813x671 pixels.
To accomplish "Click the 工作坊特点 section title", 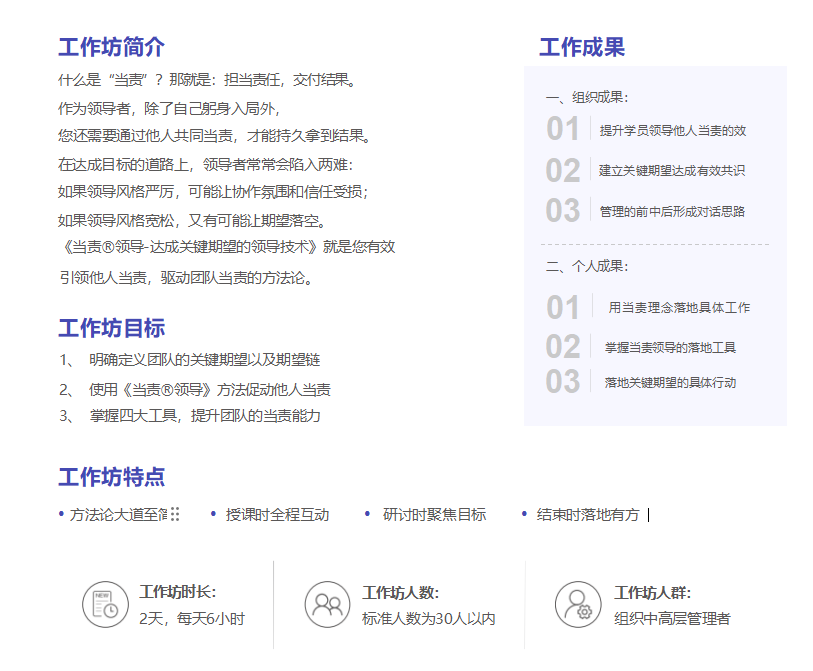I will coord(111,477).
